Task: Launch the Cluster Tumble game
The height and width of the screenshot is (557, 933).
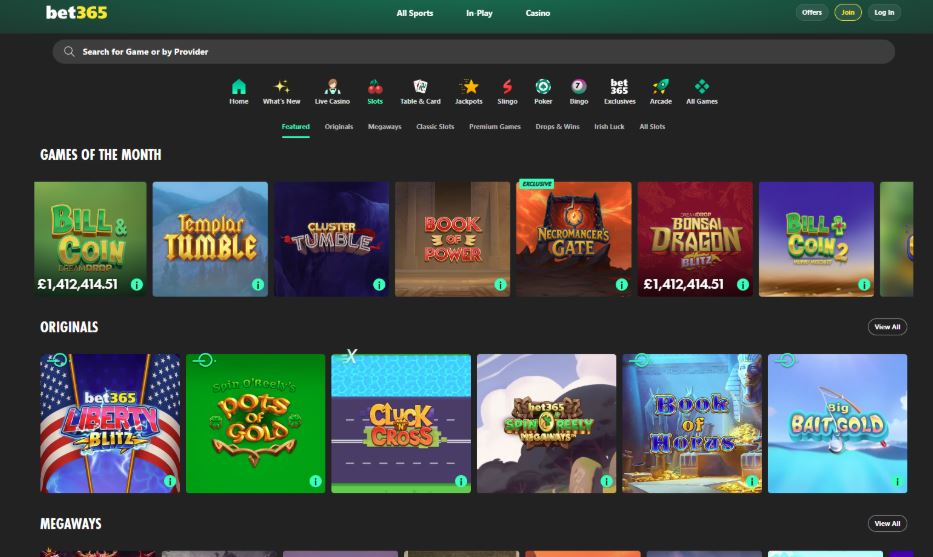Action: click(331, 239)
